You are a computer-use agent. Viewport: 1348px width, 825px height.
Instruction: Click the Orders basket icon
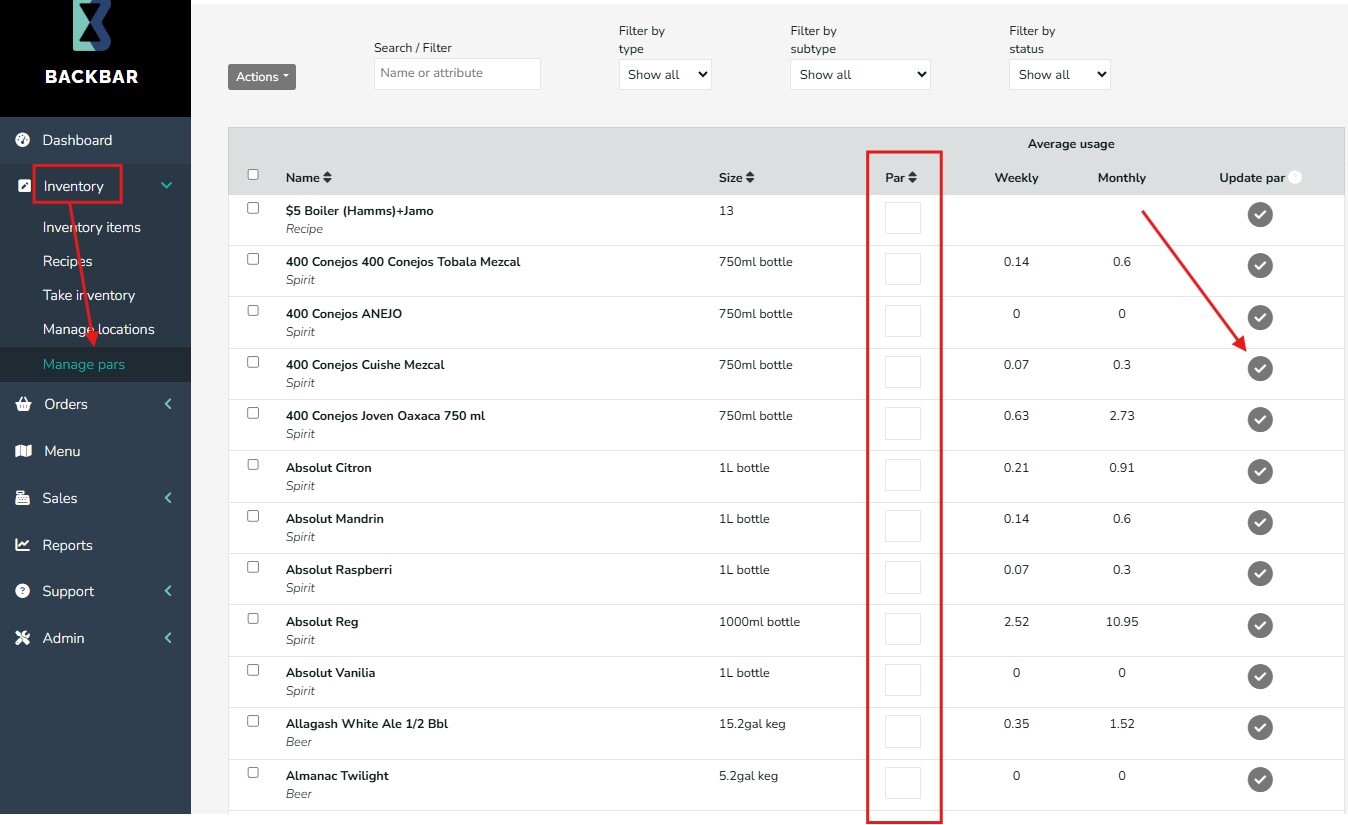click(23, 404)
